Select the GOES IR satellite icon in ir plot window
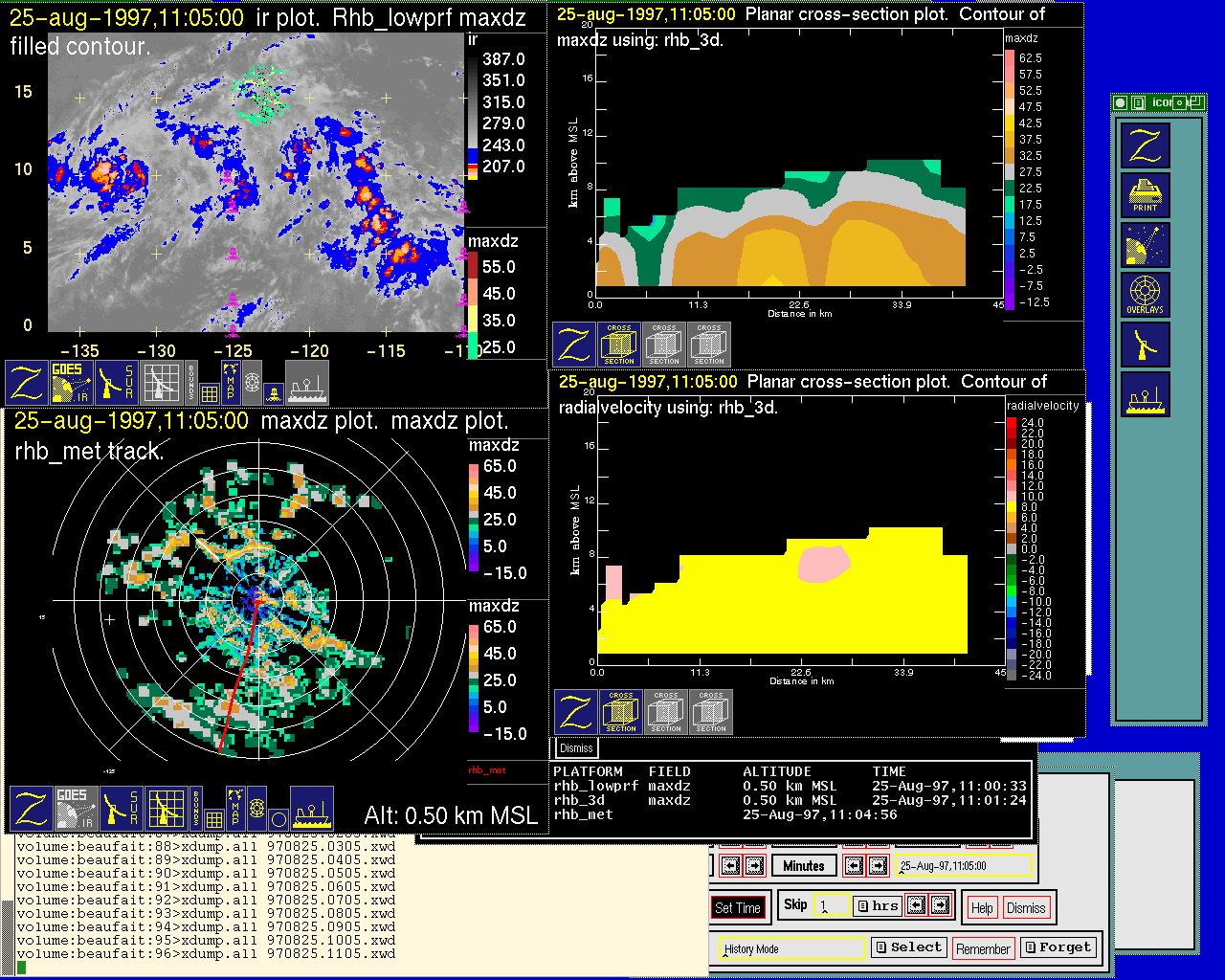 pos(72,383)
